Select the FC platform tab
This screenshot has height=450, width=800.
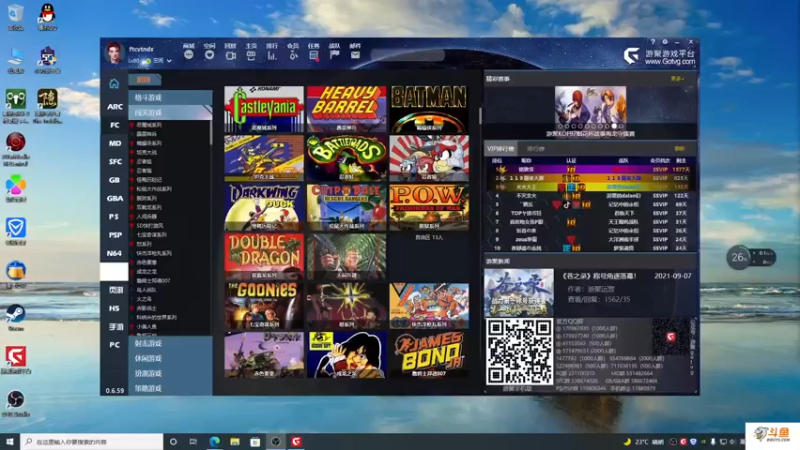(x=114, y=125)
